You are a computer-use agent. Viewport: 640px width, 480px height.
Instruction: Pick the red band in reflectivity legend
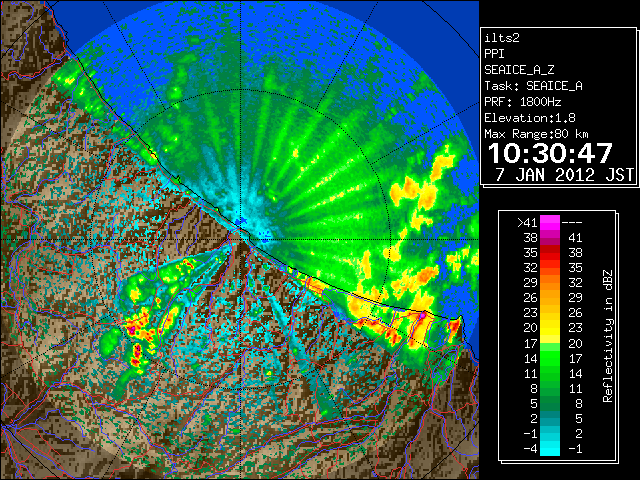pos(550,253)
